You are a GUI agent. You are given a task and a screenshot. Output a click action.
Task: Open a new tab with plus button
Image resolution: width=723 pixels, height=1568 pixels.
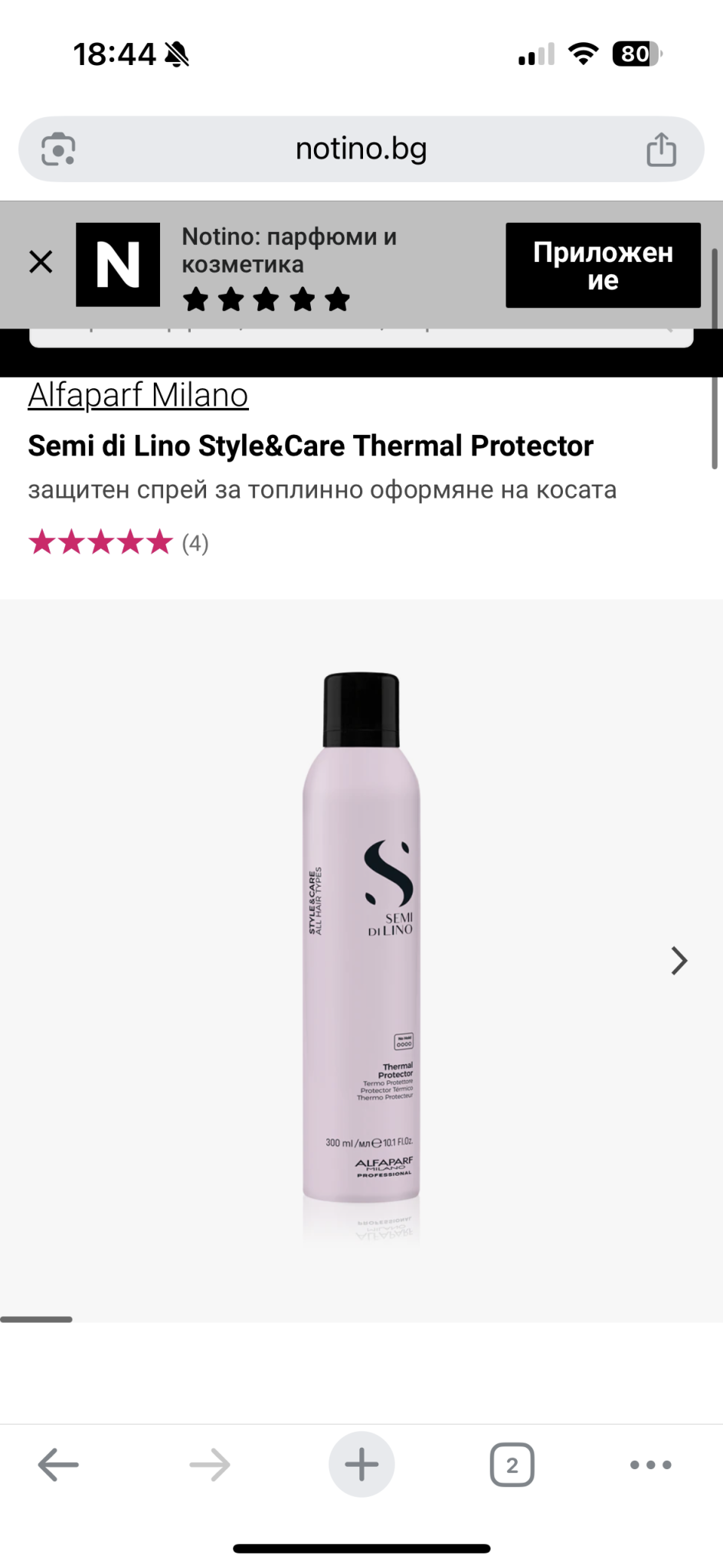(361, 1465)
